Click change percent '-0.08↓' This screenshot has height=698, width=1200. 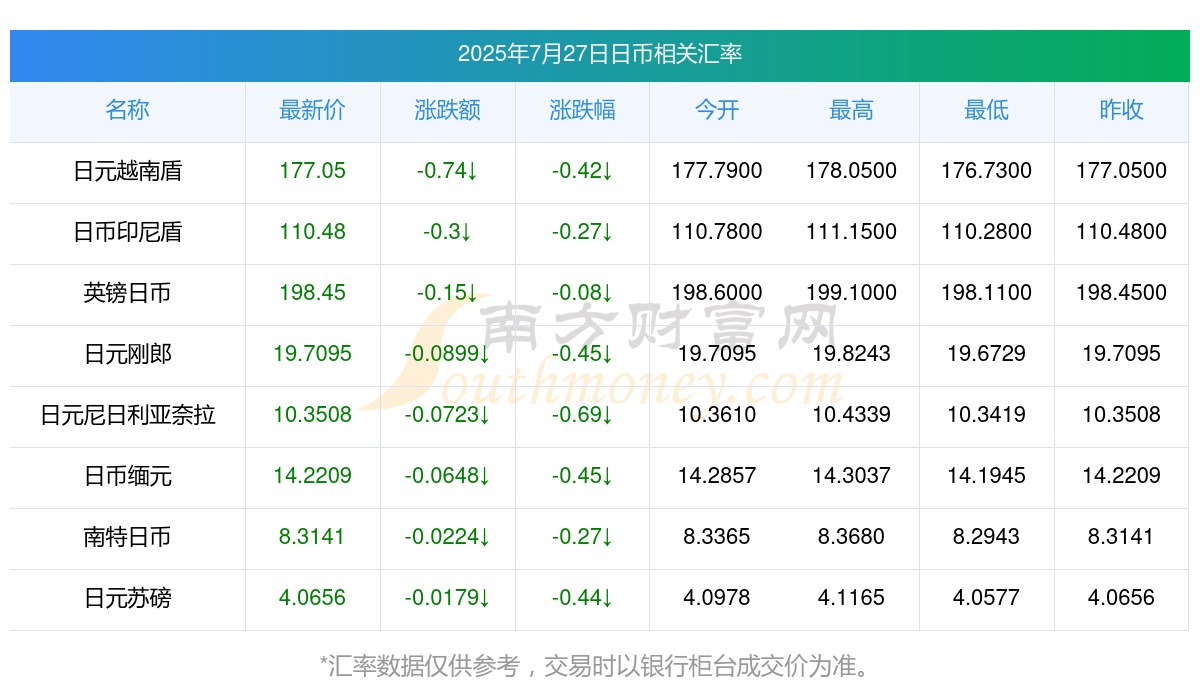(x=583, y=293)
